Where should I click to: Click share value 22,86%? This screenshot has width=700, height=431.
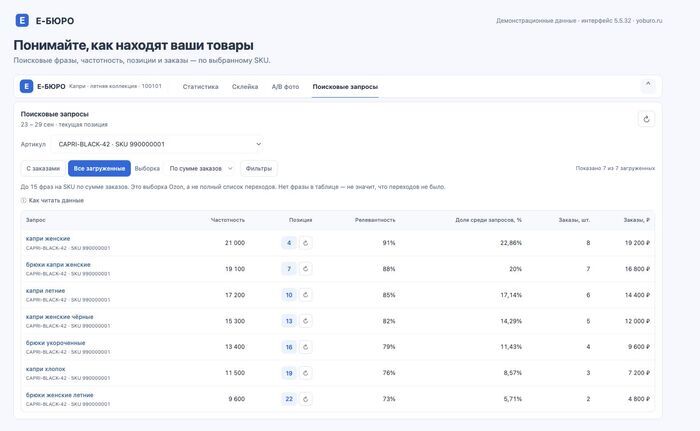click(511, 243)
